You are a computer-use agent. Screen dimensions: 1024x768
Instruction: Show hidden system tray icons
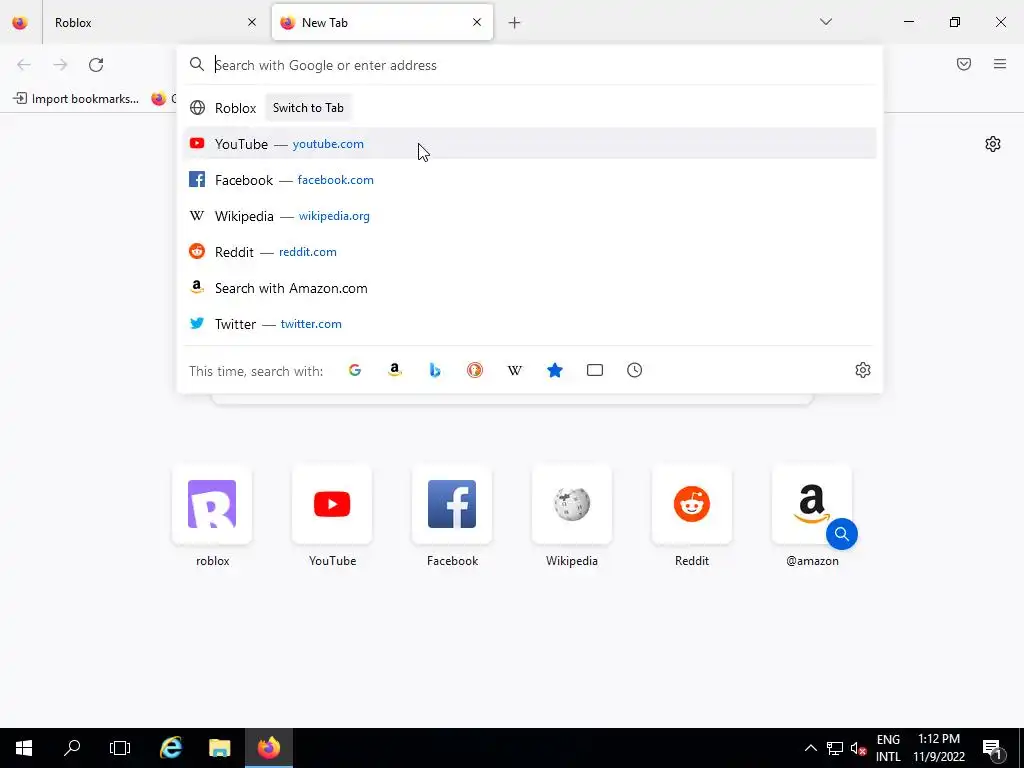pyautogui.click(x=810, y=748)
